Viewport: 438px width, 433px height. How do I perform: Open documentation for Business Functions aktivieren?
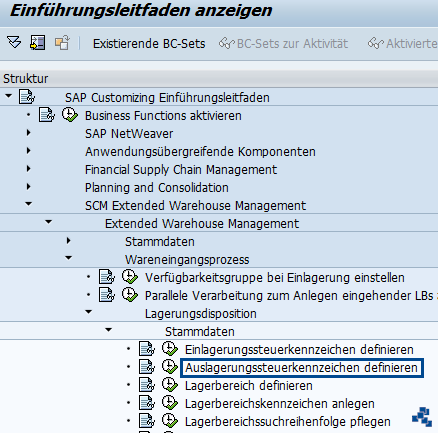[x=47, y=115]
